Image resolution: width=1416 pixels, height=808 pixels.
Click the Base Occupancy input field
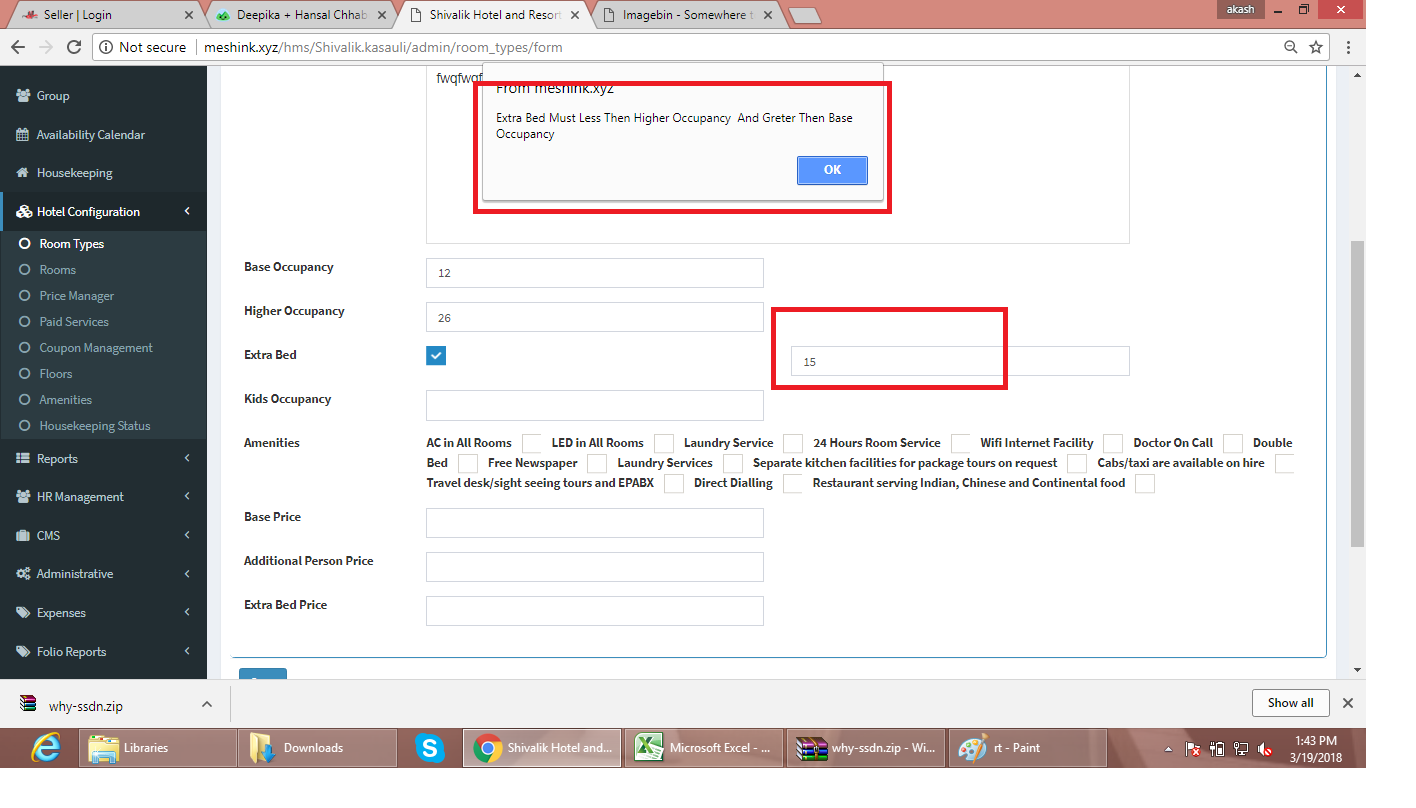pos(595,273)
